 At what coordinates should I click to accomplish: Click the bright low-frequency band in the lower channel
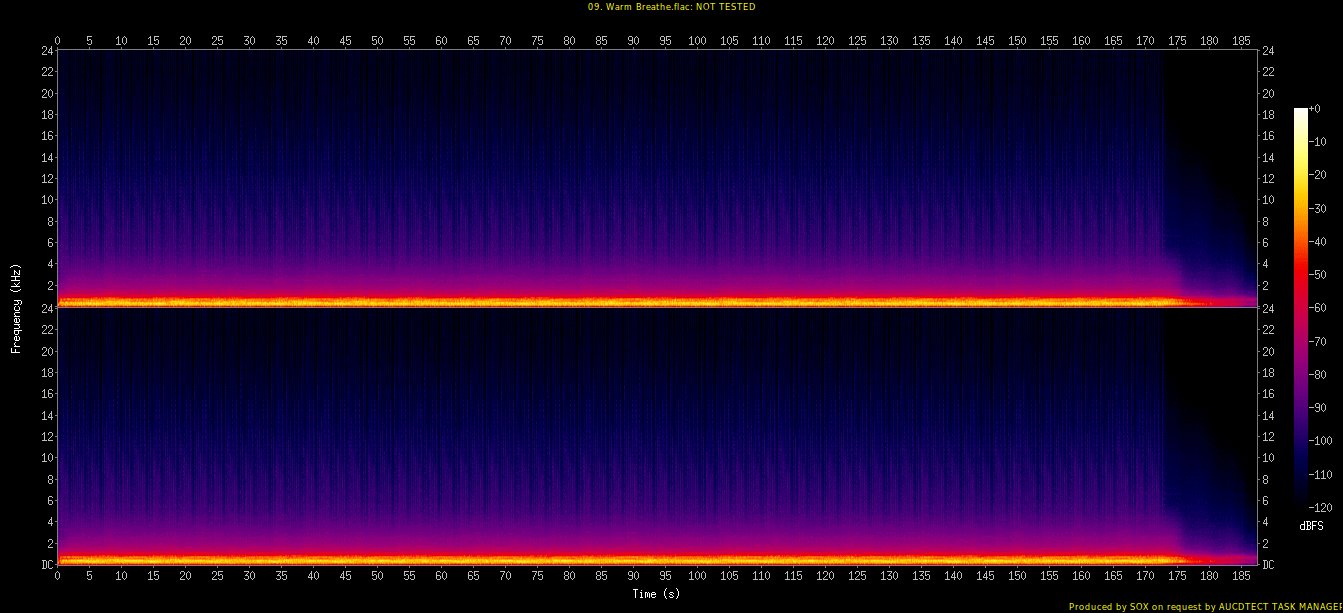click(600, 558)
